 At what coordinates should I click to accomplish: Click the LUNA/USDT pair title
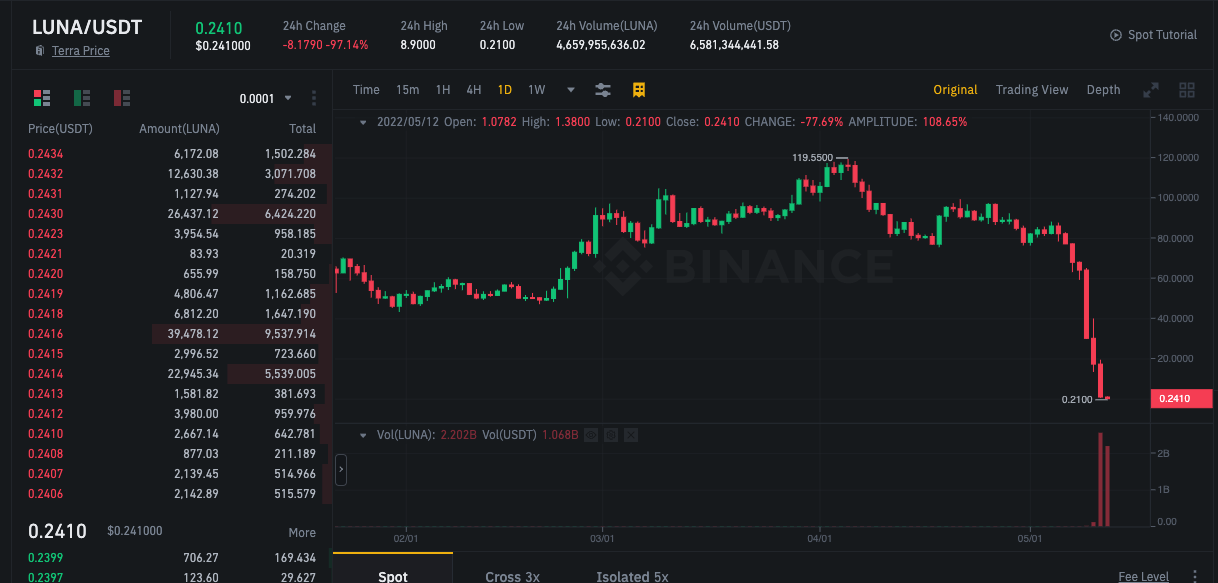(87, 28)
